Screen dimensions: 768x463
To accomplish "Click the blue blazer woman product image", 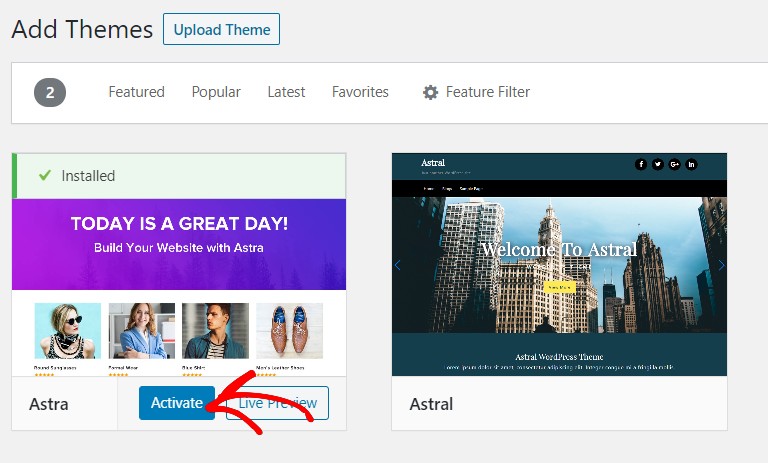I will (142, 331).
